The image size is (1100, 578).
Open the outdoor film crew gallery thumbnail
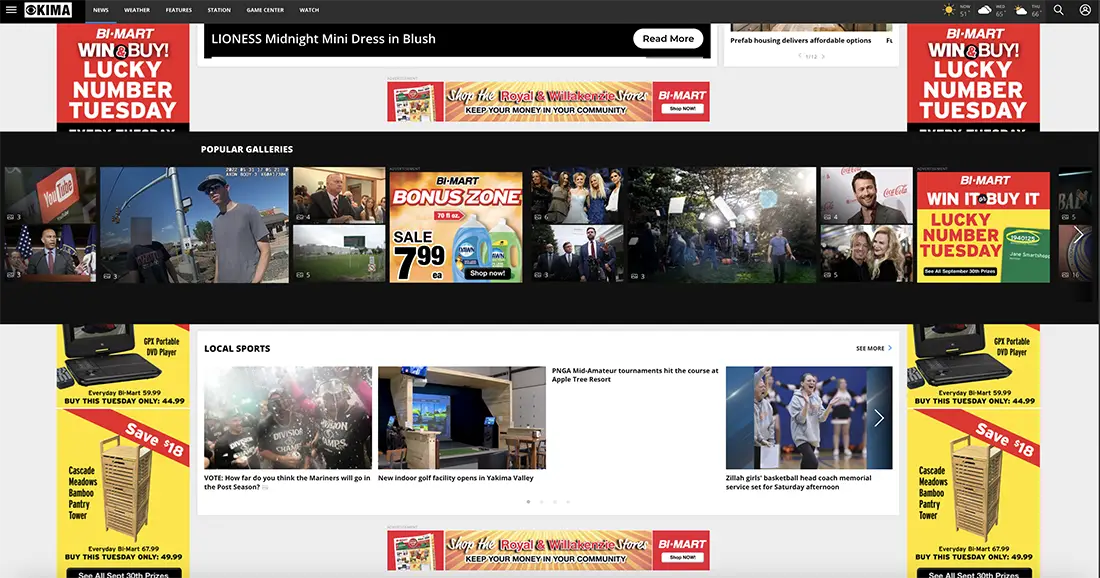(722, 224)
